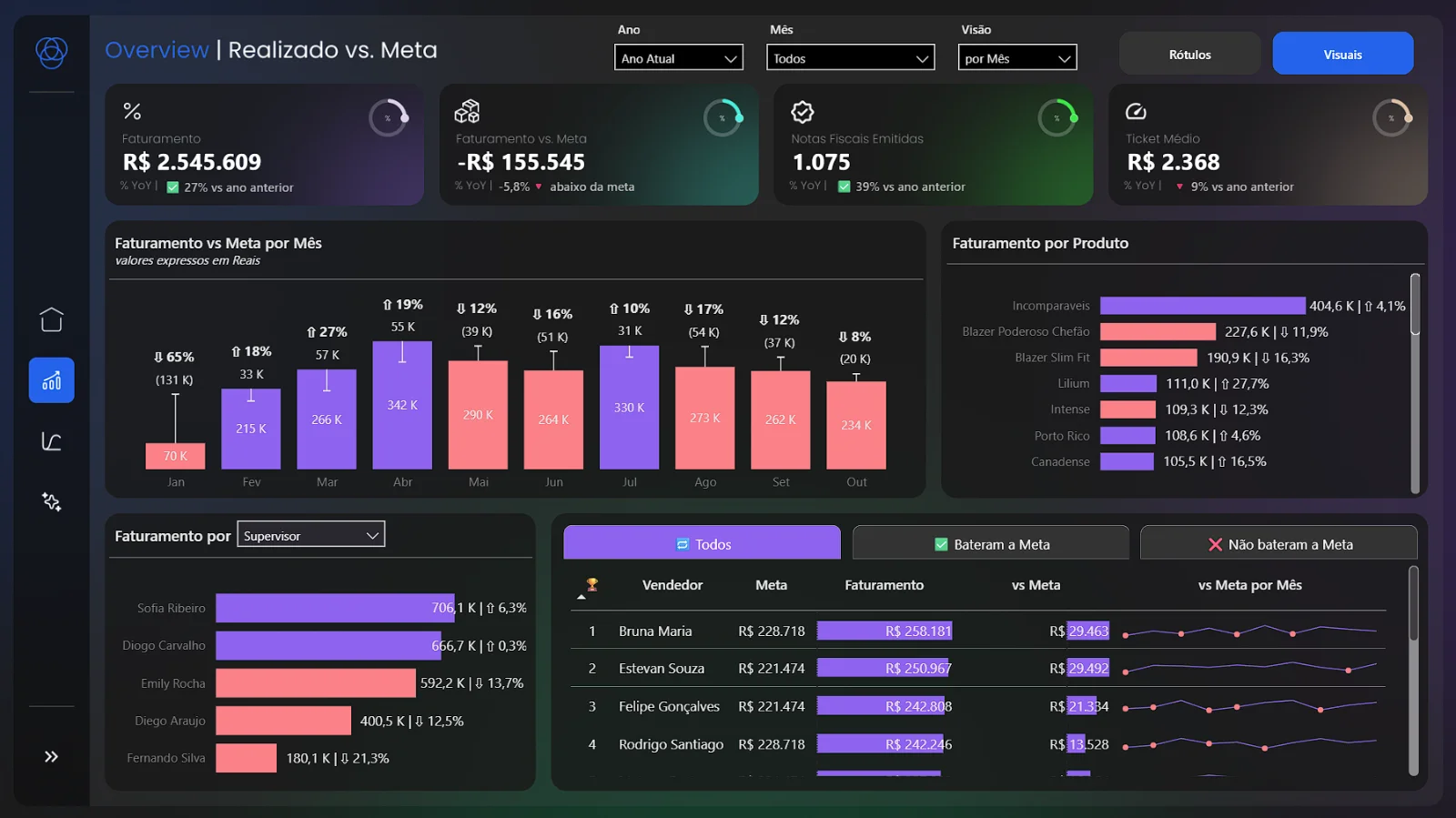Click the Set bar labeled 262 K
This screenshot has height=818, width=1456.
780,419
